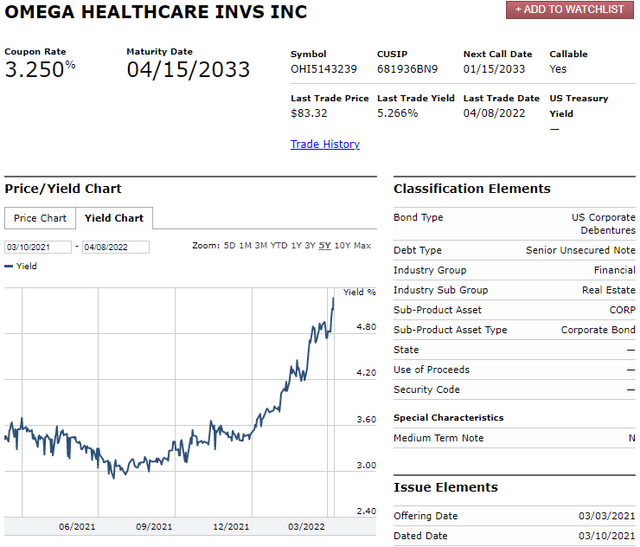Click the Last Trade Price $83.32

pyautogui.click(x=309, y=113)
